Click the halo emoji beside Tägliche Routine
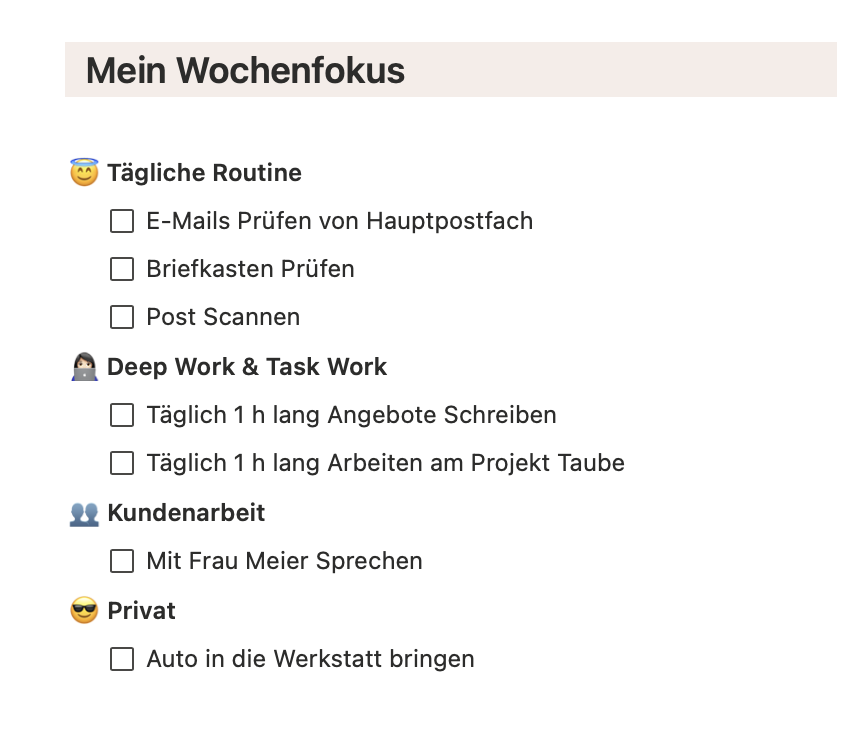Image resolution: width=858 pixels, height=738 pixels. click(x=80, y=172)
